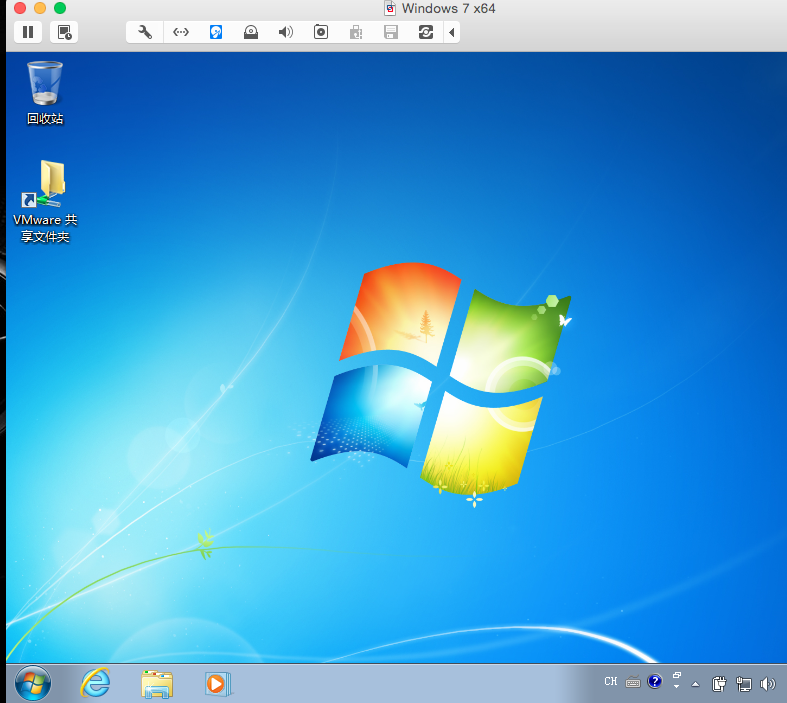Screen dimensions: 787x703
Task: Click the circular-arrows toolbar icon
Action: (x=426, y=33)
